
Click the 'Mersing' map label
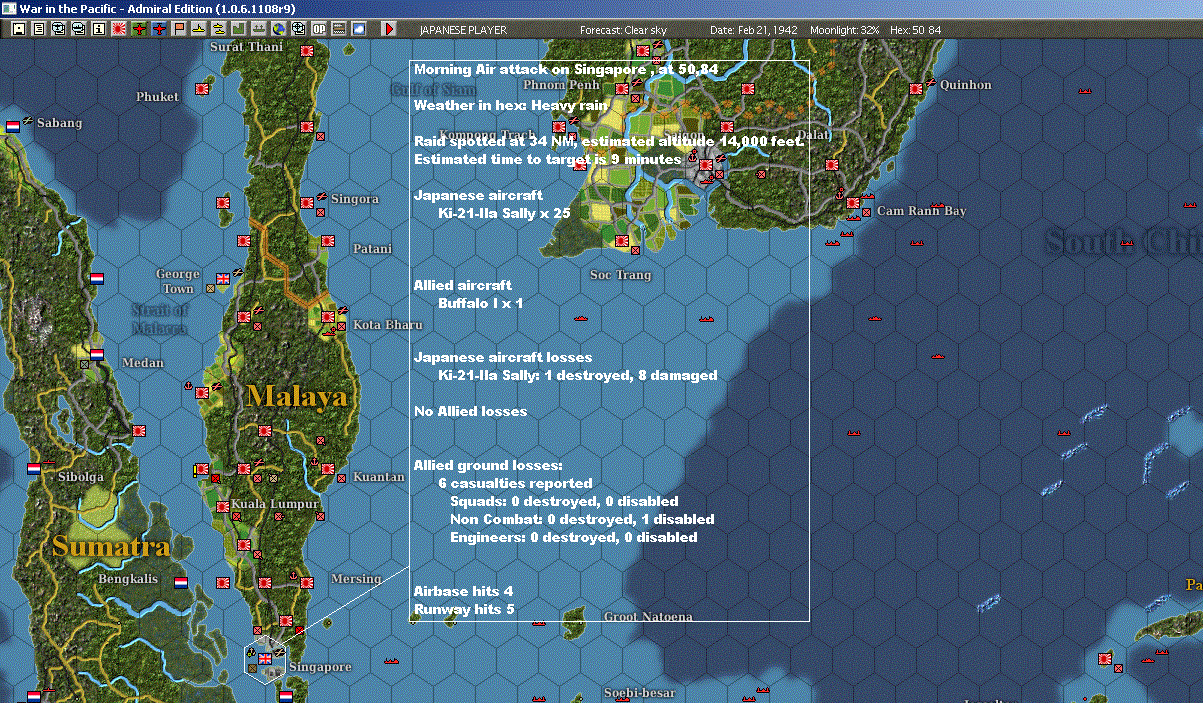pyautogui.click(x=356, y=579)
